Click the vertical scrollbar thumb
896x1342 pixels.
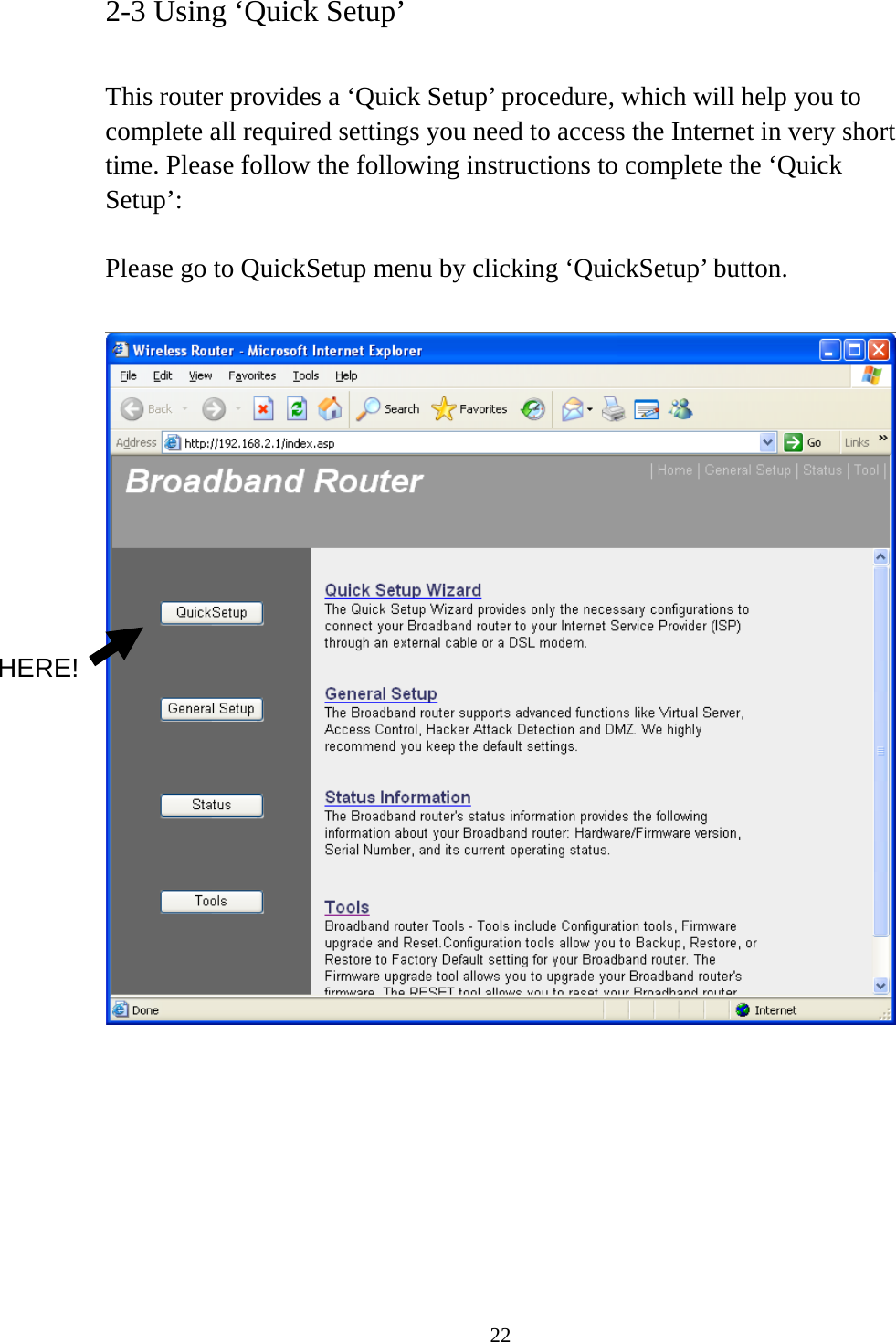[x=880, y=751]
